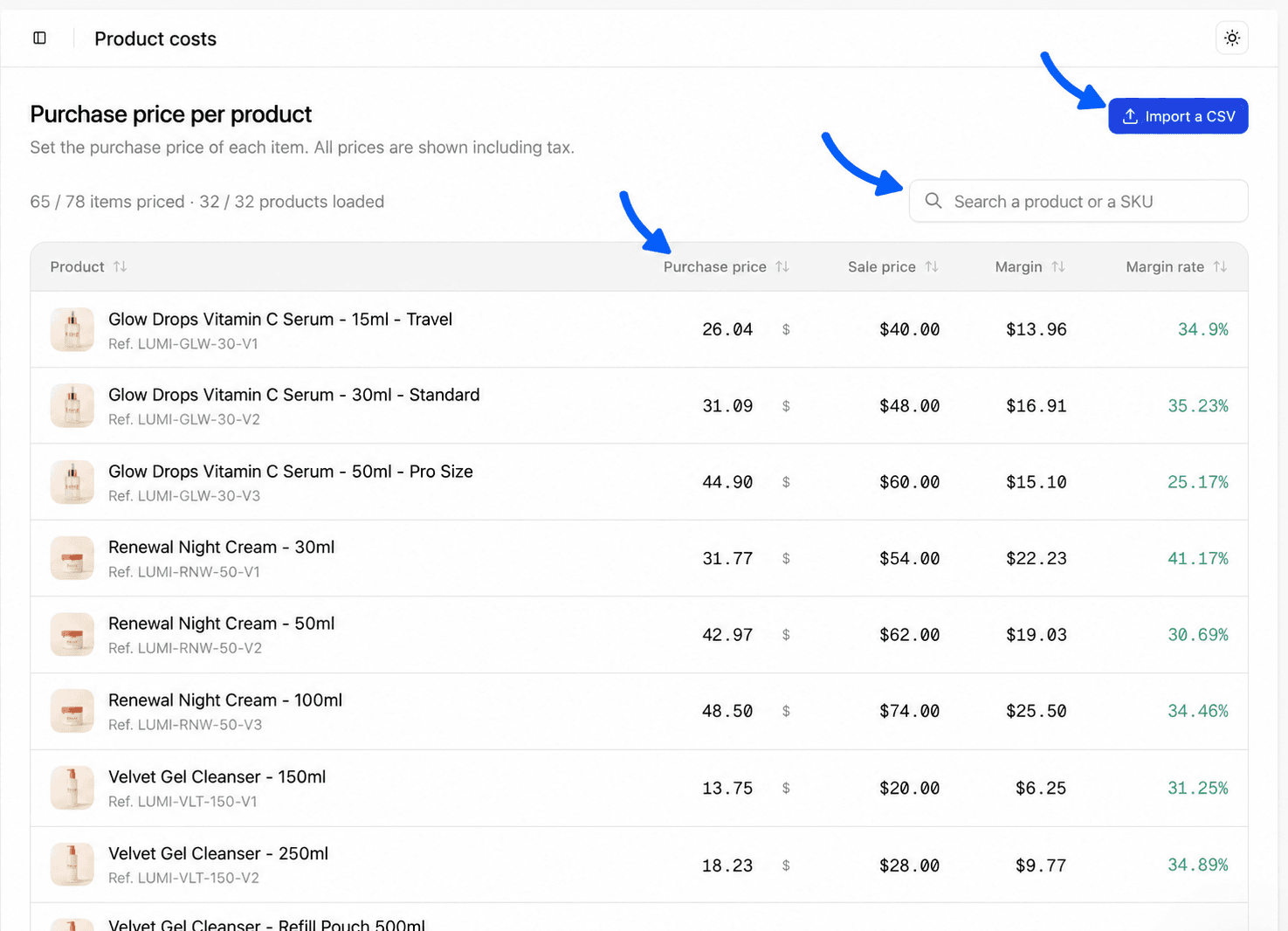1288x931 pixels.
Task: Click reference LUMI-GLW-30-V2 text
Action: pos(184,420)
